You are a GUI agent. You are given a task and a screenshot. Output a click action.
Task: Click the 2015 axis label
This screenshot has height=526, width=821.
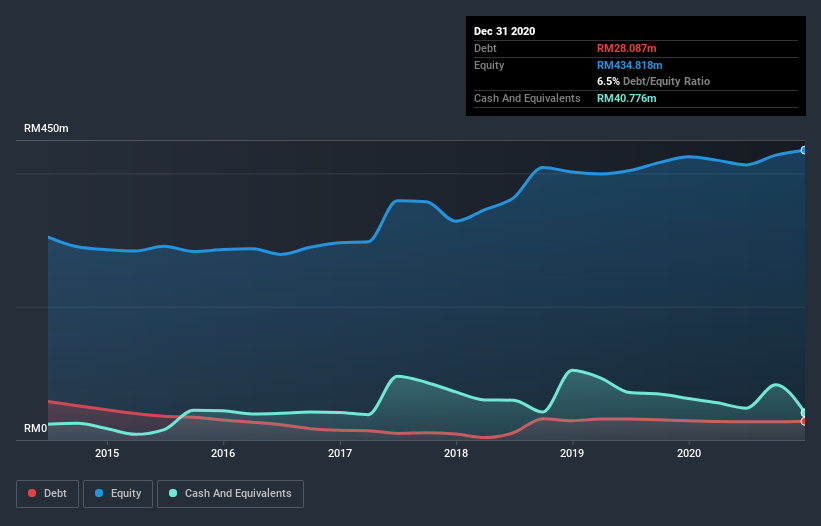click(107, 453)
